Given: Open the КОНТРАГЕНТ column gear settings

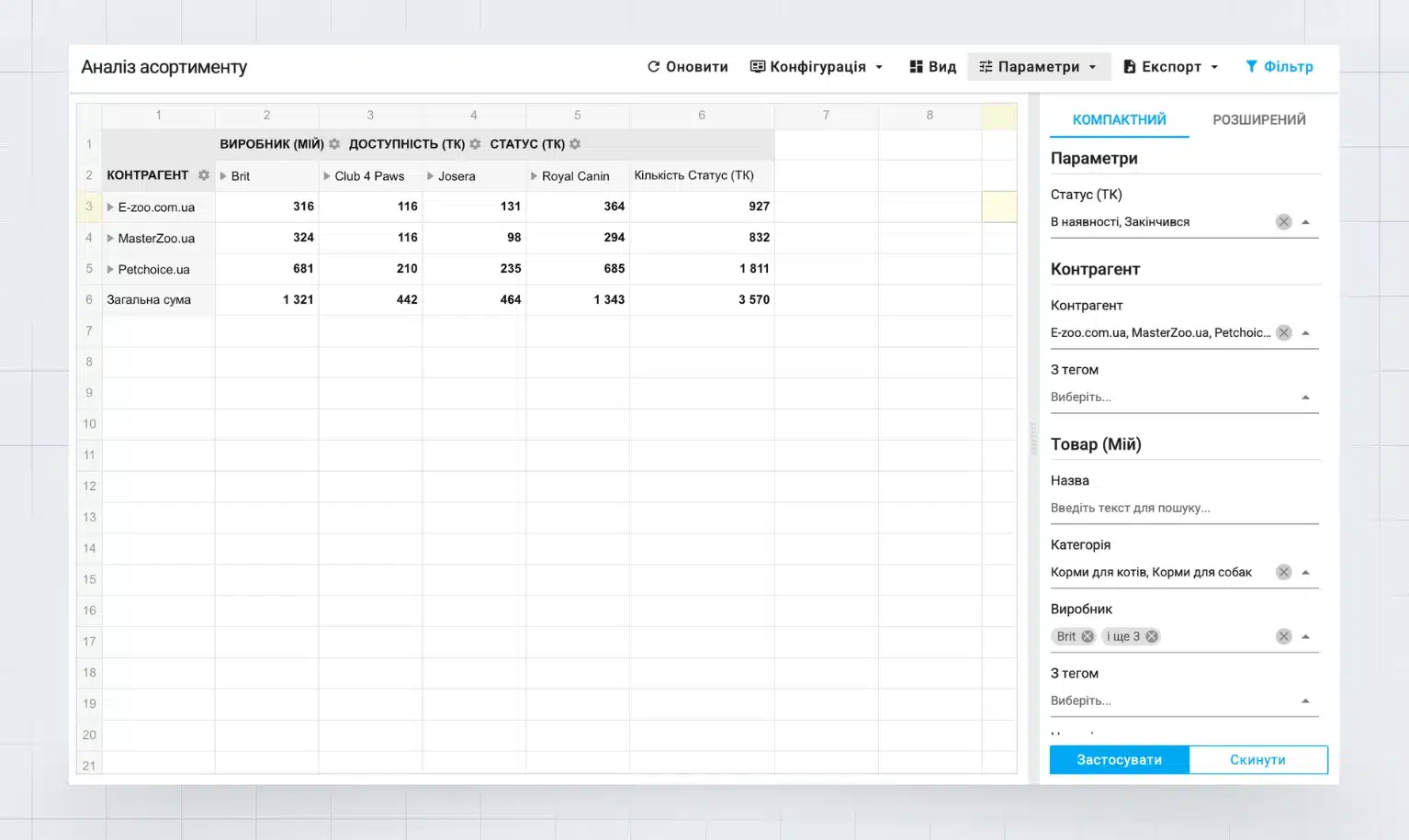Looking at the screenshot, I should click(204, 175).
